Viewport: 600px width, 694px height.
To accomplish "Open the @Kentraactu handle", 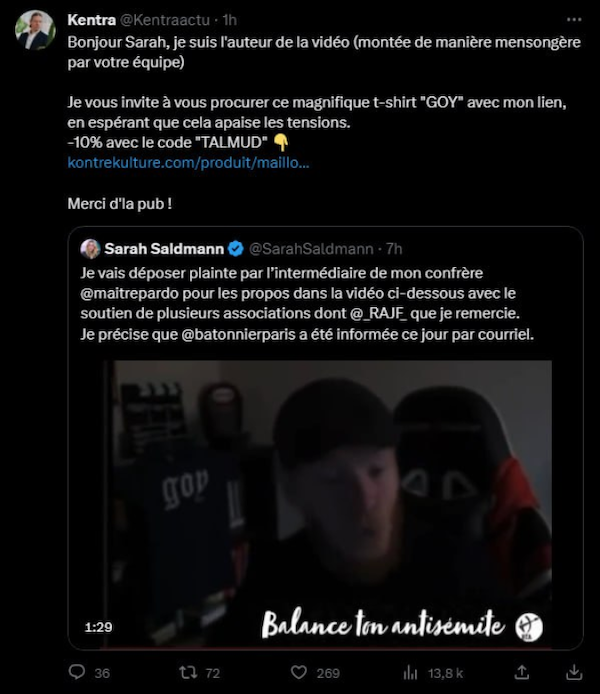I will click(165, 20).
